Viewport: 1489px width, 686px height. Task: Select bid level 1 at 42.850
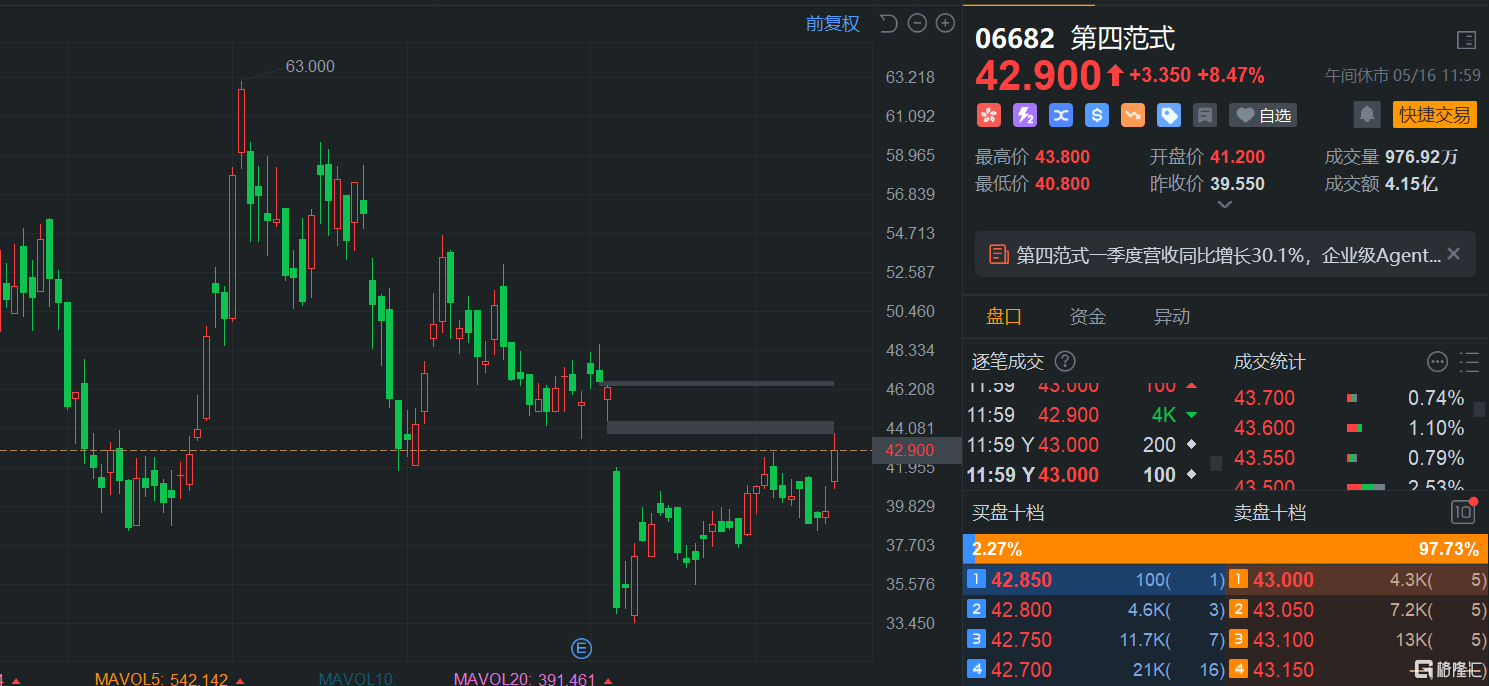tap(1095, 580)
